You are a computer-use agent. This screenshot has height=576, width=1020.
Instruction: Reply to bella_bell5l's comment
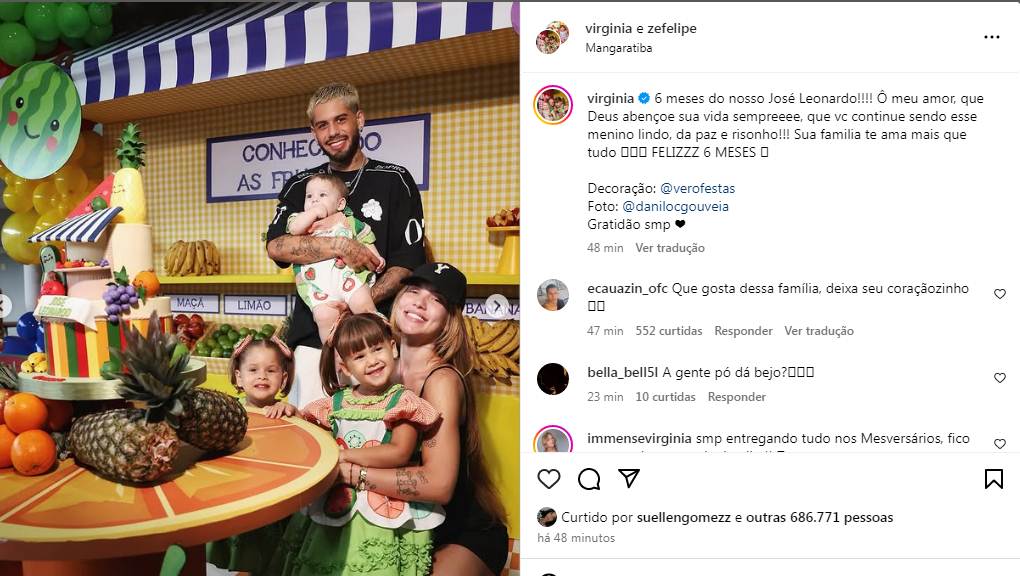tap(737, 397)
